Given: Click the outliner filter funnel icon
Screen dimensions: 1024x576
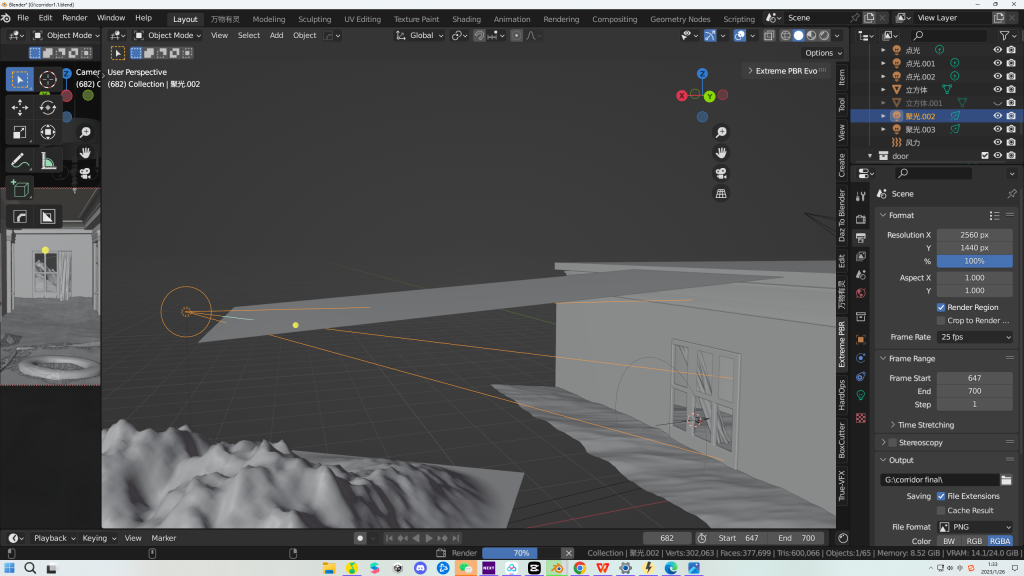Looking at the screenshot, I should click(x=1004, y=35).
